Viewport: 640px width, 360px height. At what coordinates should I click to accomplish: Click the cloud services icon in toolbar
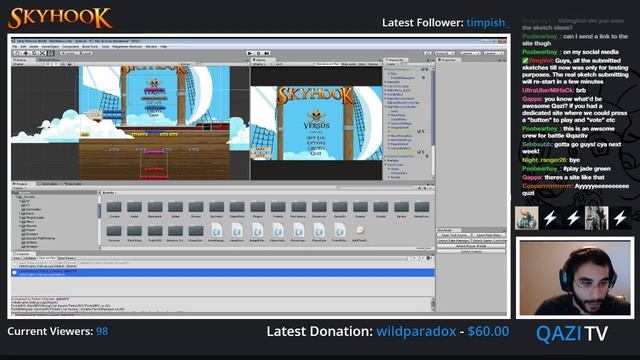[427, 53]
